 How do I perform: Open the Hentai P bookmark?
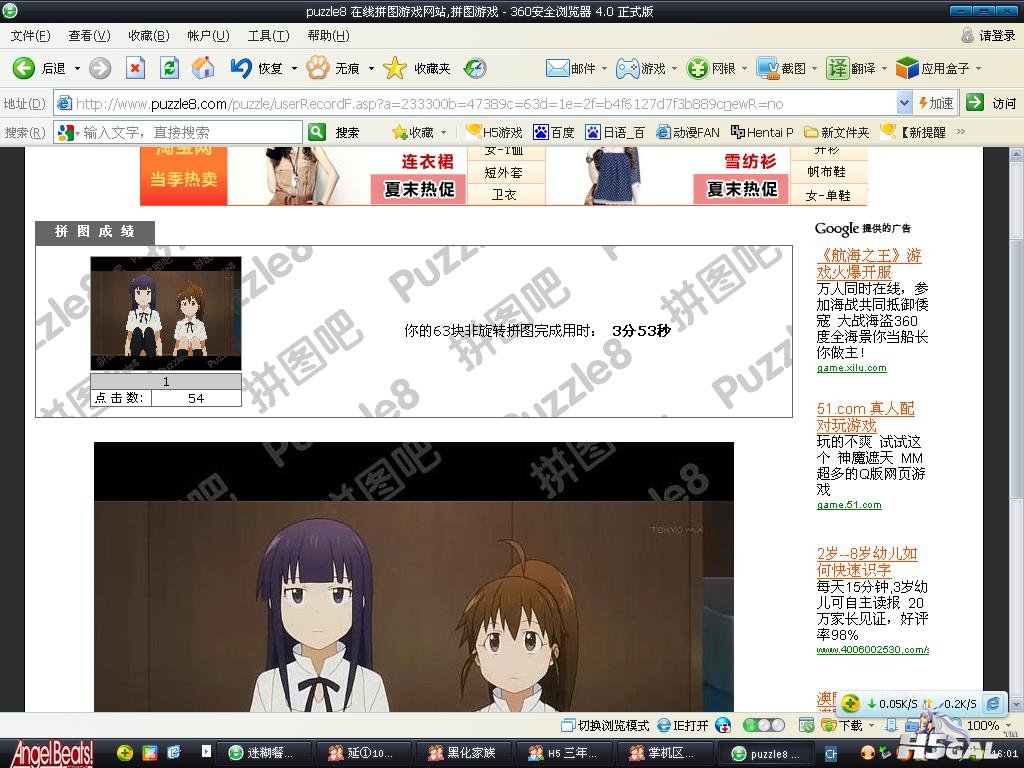(762, 133)
